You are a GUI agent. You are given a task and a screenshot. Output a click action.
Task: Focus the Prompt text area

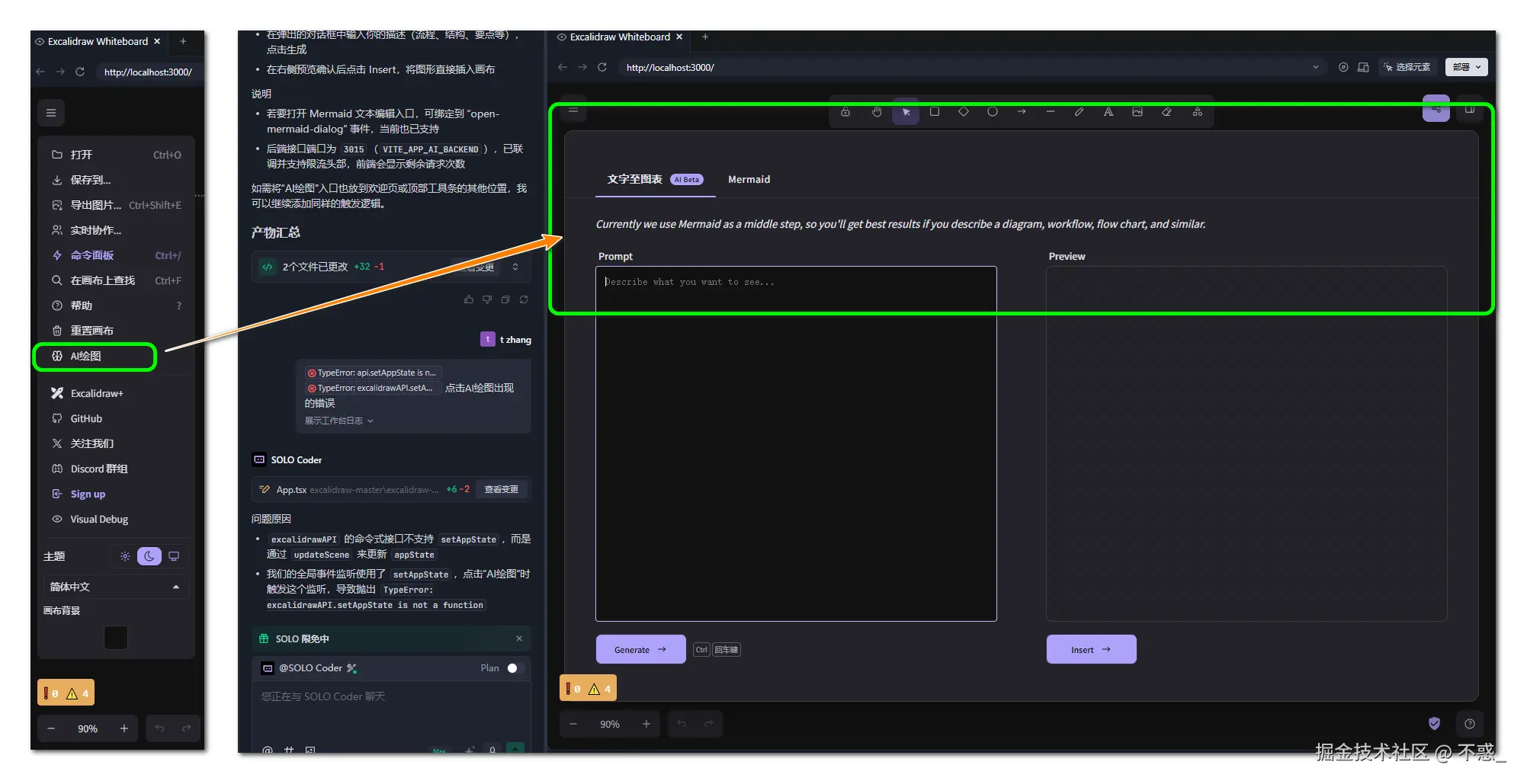click(x=796, y=443)
